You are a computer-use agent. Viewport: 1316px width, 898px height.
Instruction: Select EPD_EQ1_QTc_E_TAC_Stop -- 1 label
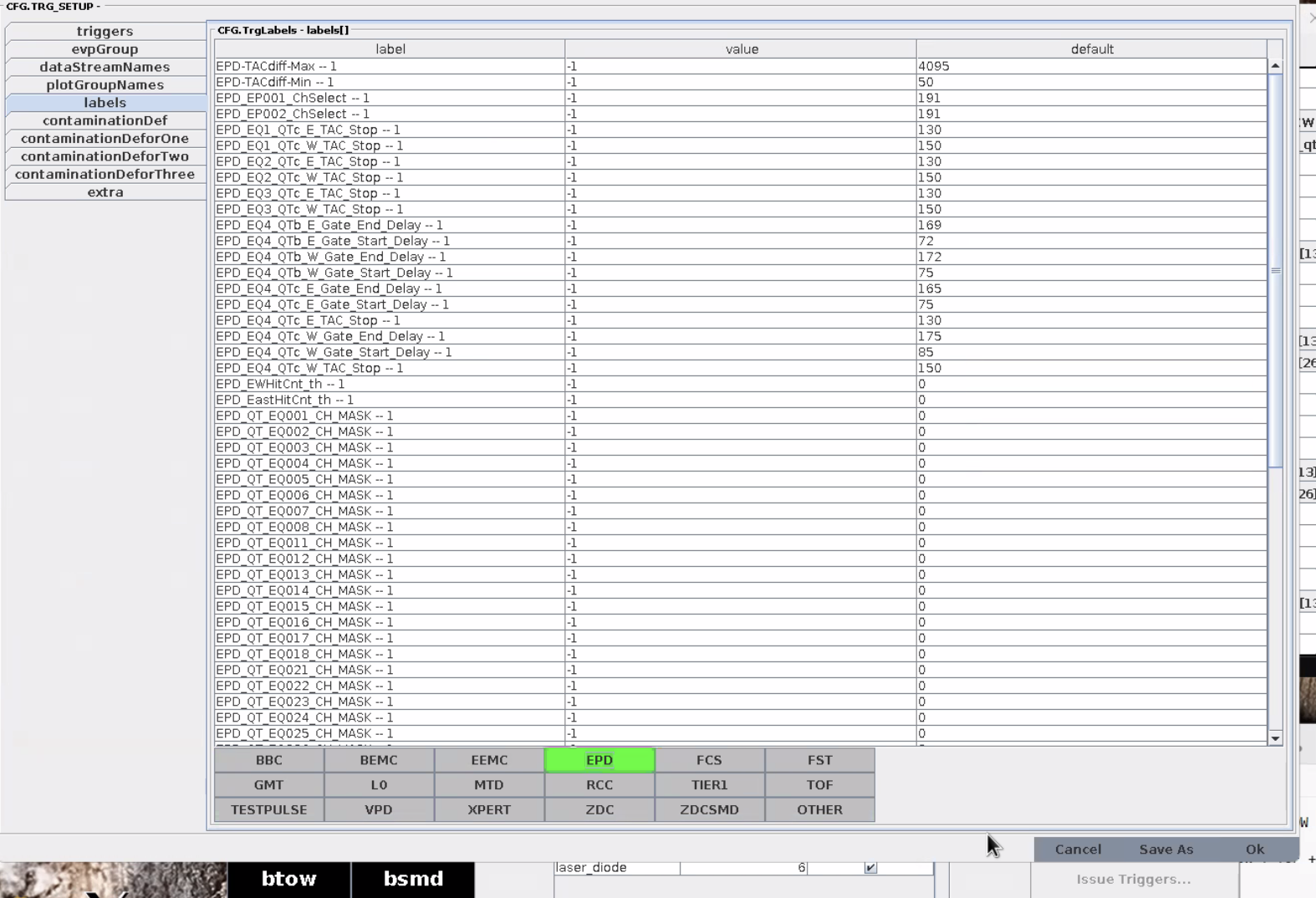(x=390, y=130)
